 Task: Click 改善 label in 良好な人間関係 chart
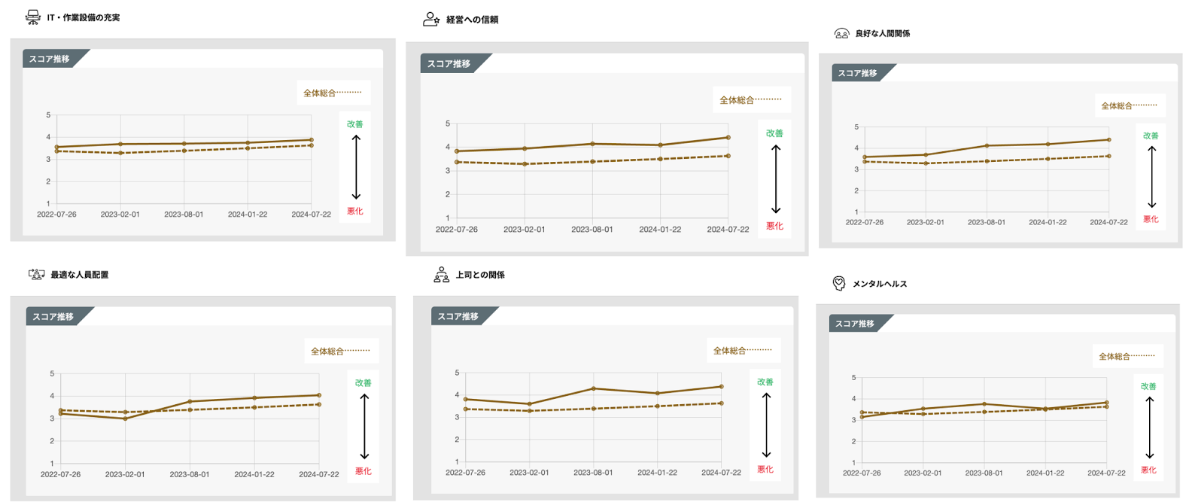1151,136
